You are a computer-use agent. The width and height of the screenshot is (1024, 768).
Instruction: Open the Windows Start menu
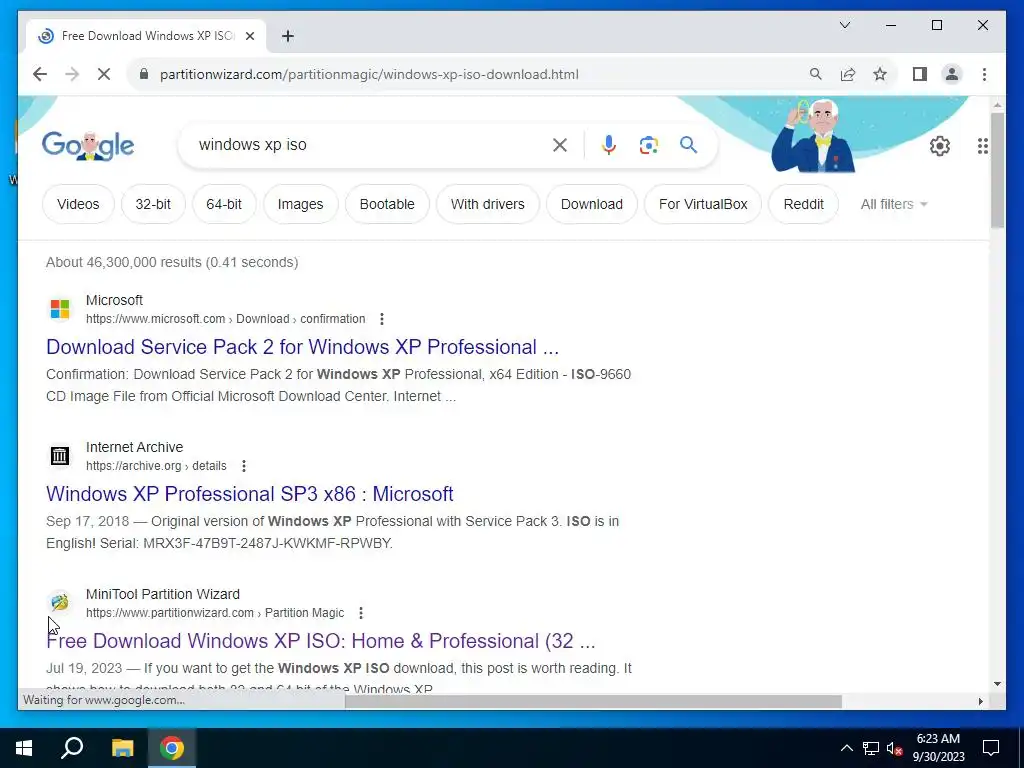[24, 748]
